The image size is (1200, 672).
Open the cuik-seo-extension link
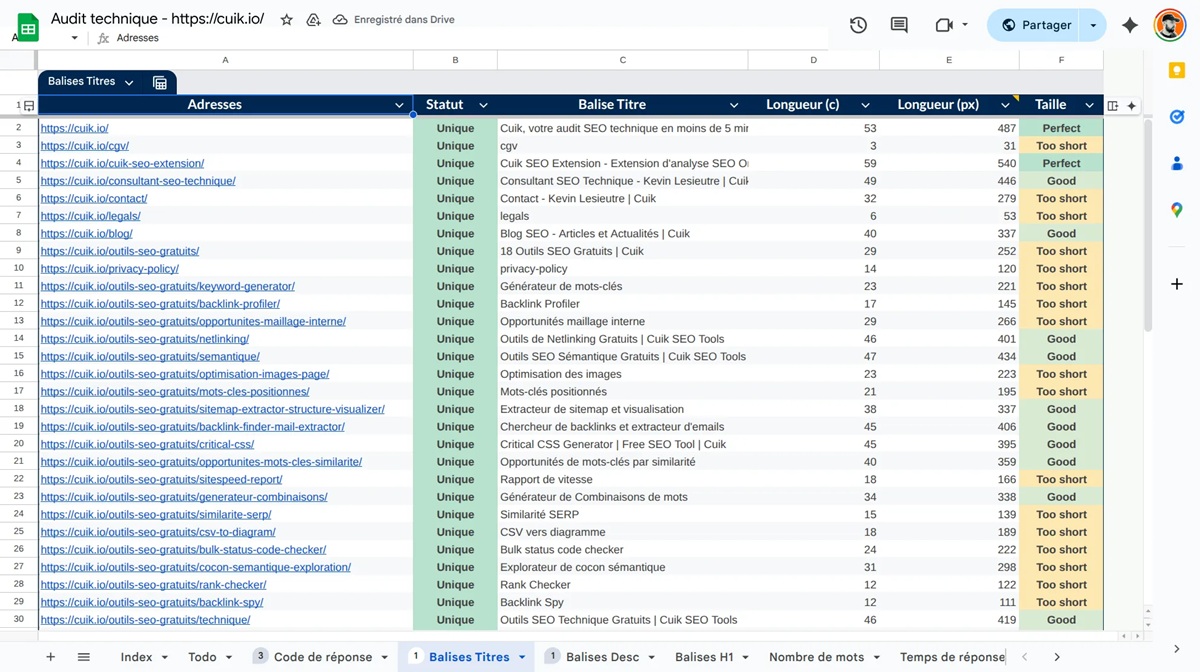[x=122, y=164]
